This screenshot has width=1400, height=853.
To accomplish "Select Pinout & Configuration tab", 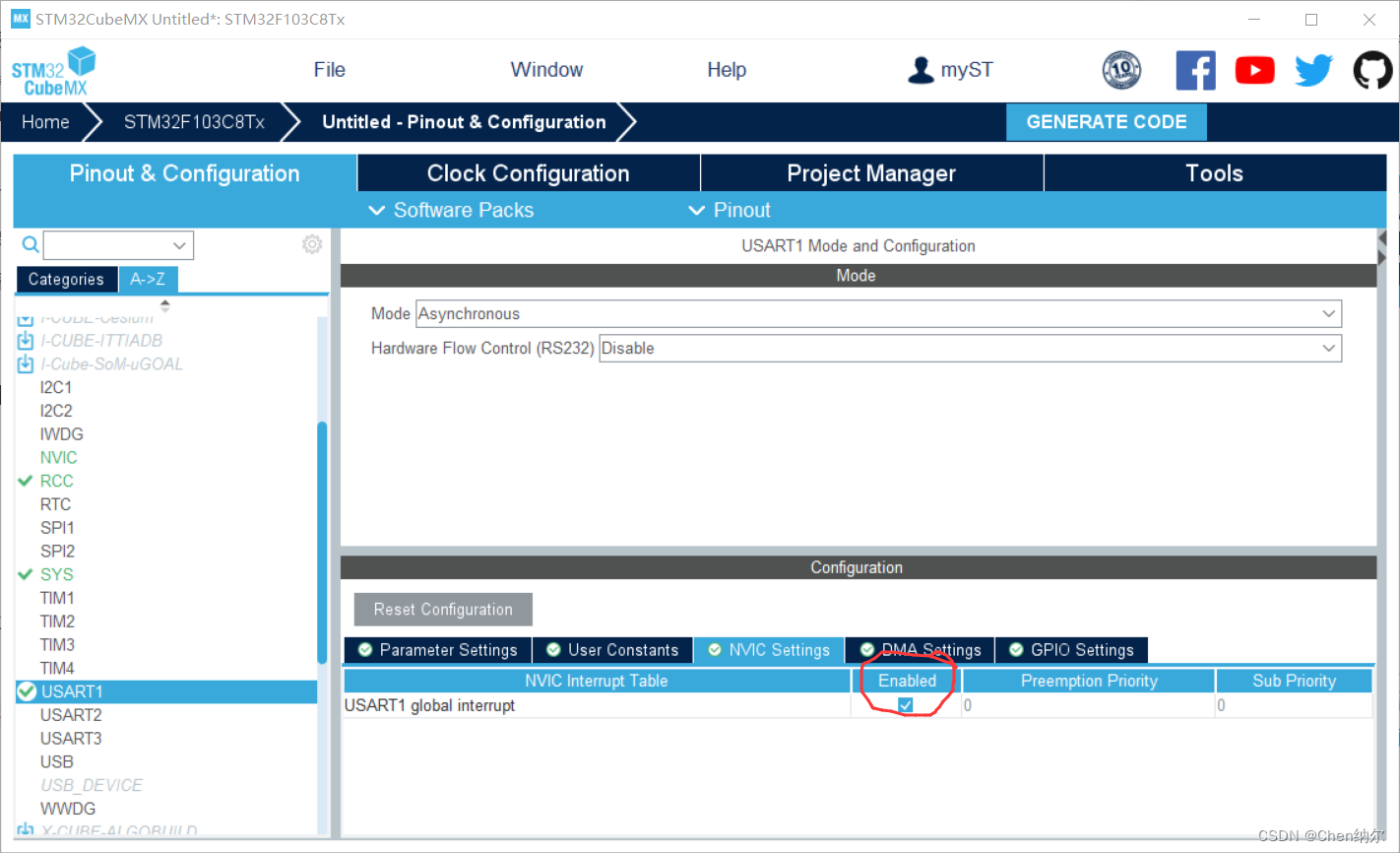I will pos(185,173).
